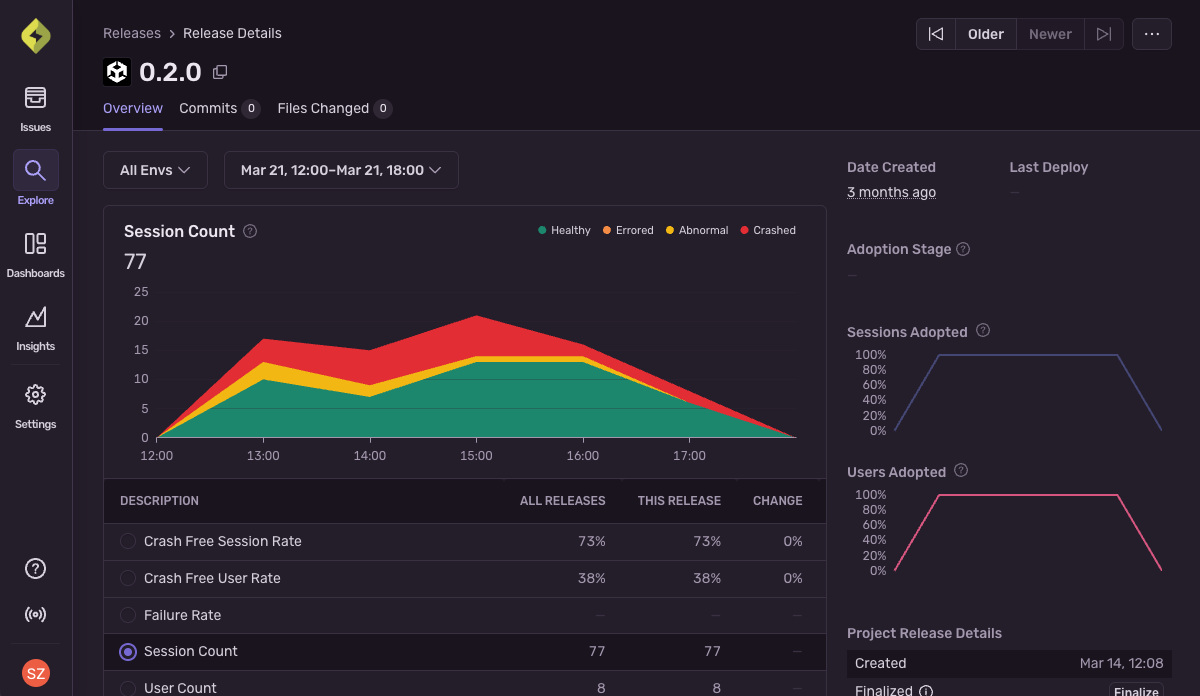This screenshot has width=1200, height=696.
Task: Select the Crash Free Session Rate radio button
Action: click(127, 541)
